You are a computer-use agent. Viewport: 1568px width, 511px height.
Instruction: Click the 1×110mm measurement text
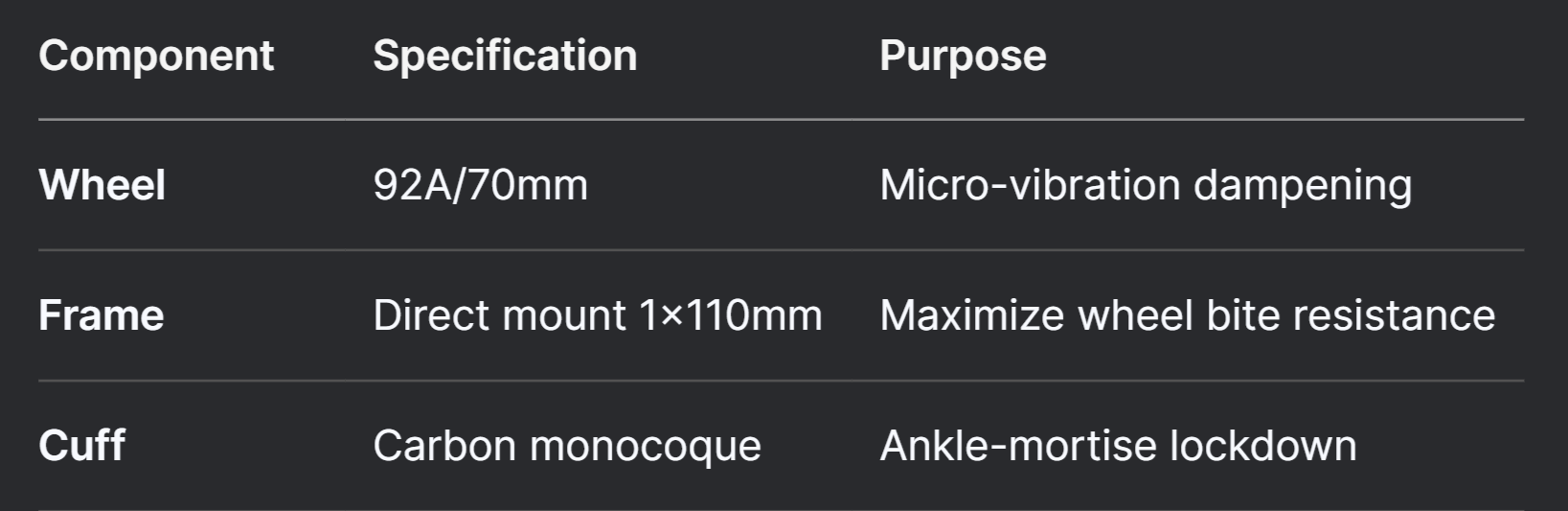pyautogui.click(x=731, y=315)
